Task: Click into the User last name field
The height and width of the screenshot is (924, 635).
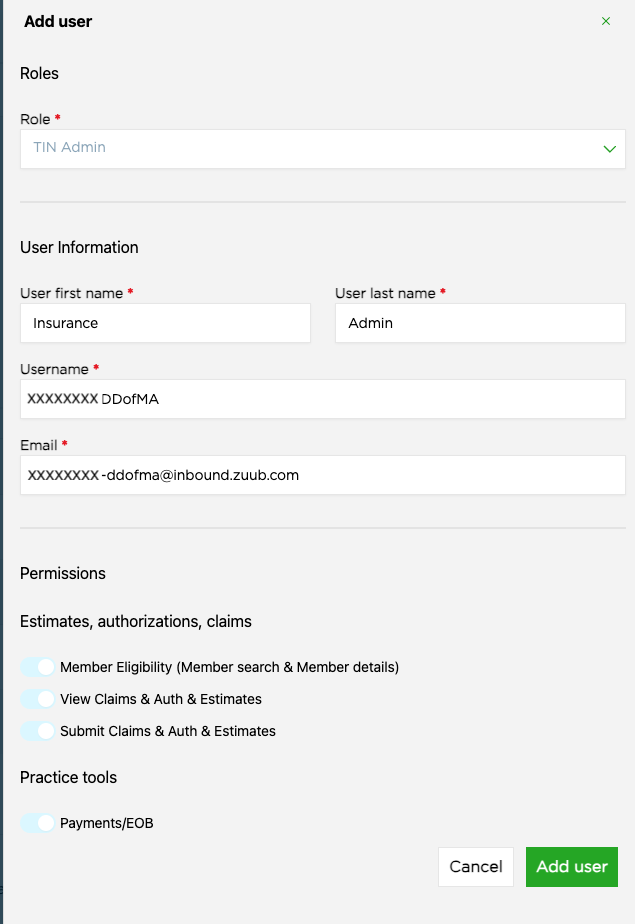Action: (x=480, y=323)
